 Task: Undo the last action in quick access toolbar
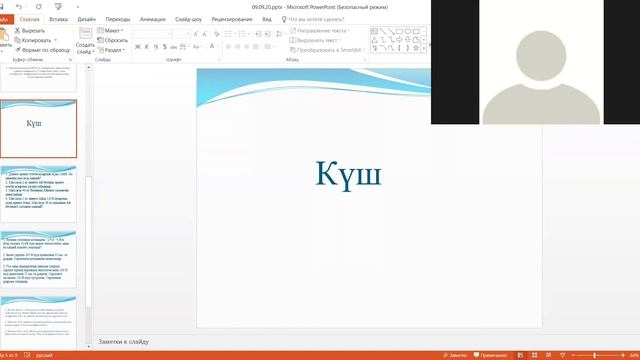19,7
